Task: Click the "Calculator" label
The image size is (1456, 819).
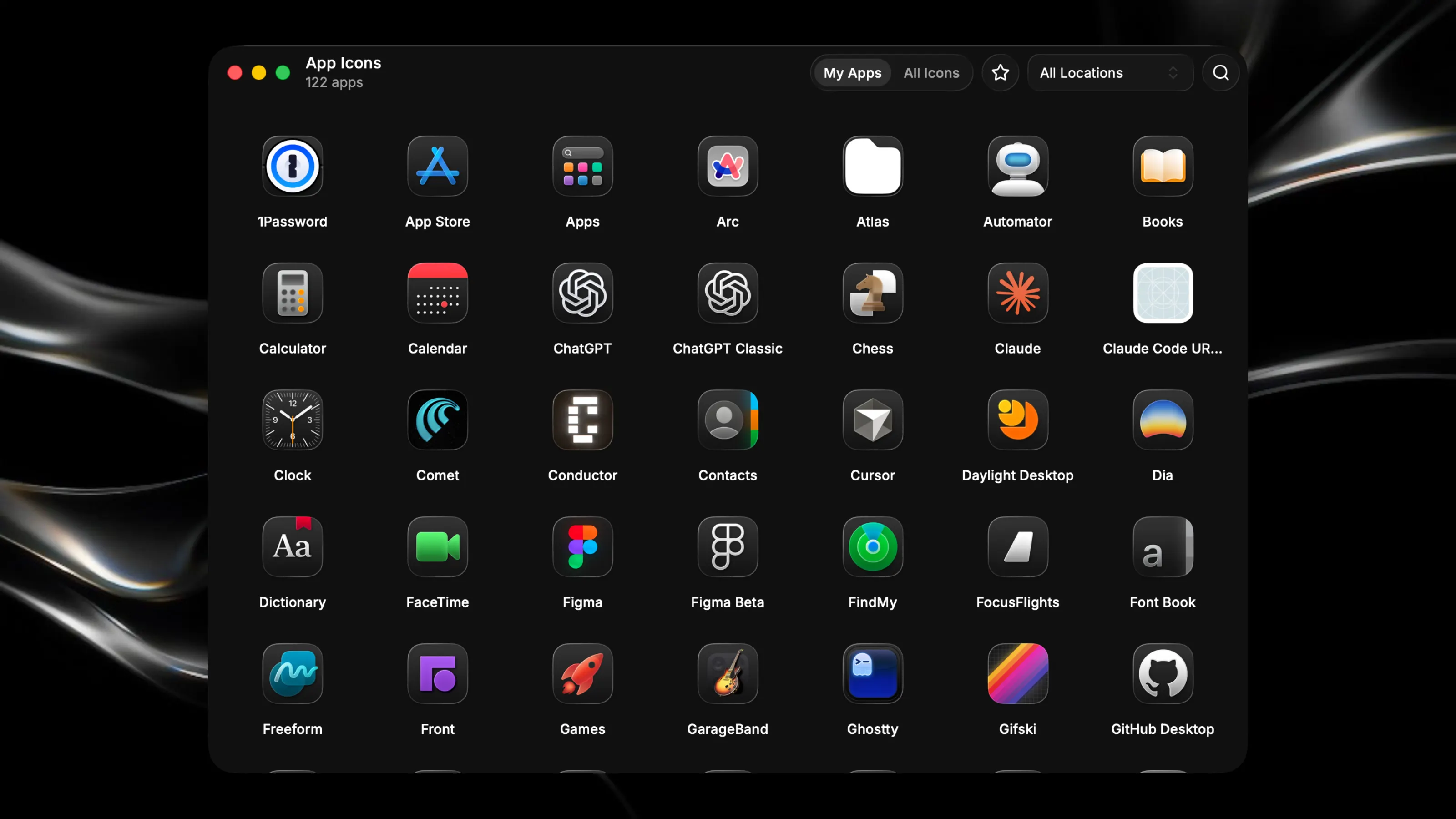Action: [292, 348]
